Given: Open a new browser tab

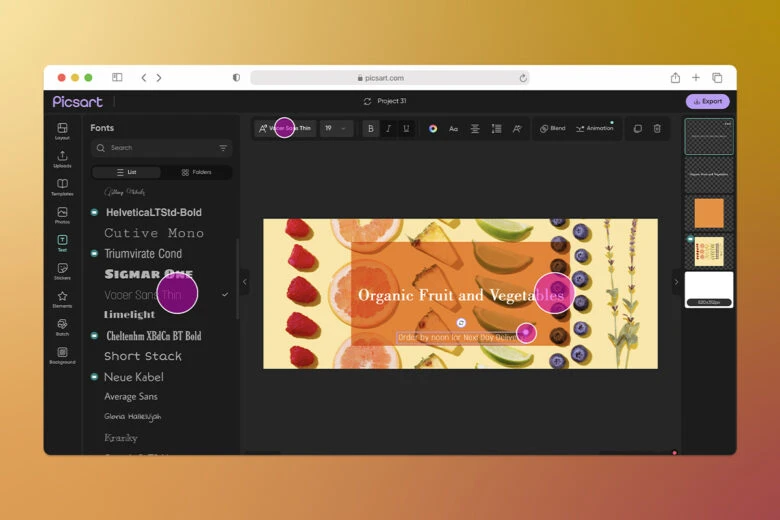Looking at the screenshot, I should pos(696,78).
